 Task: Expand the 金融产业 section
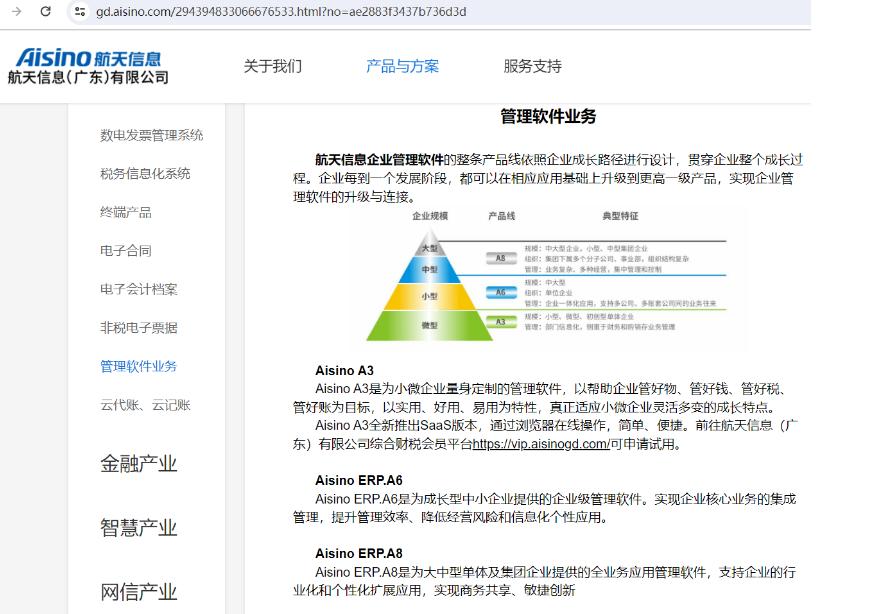138,464
